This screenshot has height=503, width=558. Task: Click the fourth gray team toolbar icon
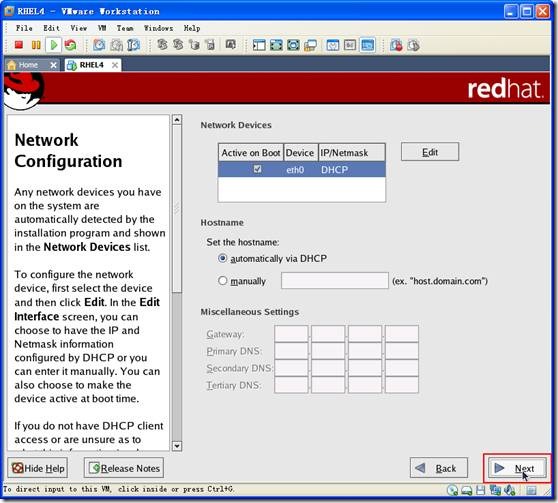click(210, 44)
